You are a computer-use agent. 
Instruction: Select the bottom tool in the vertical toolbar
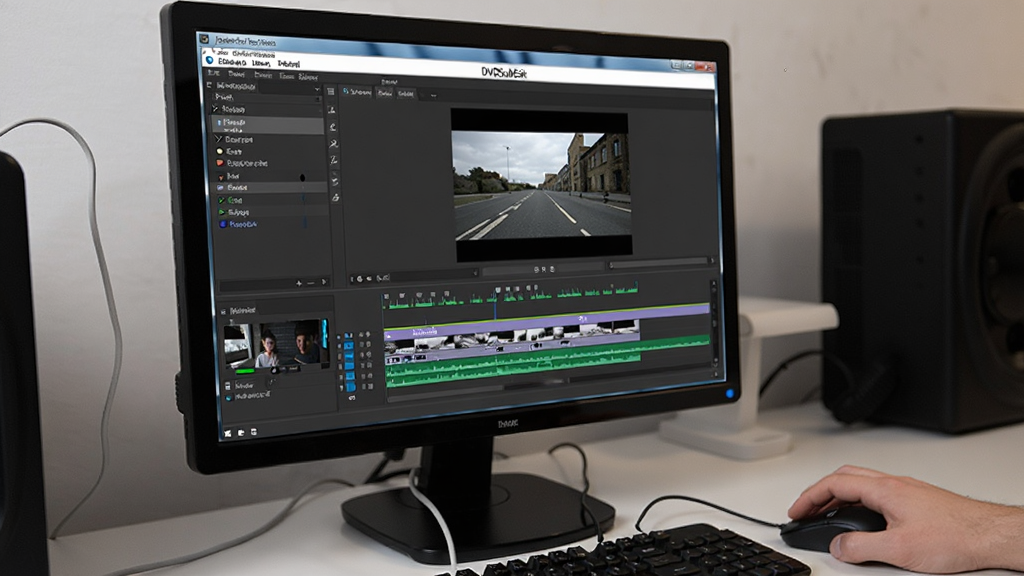tap(336, 197)
